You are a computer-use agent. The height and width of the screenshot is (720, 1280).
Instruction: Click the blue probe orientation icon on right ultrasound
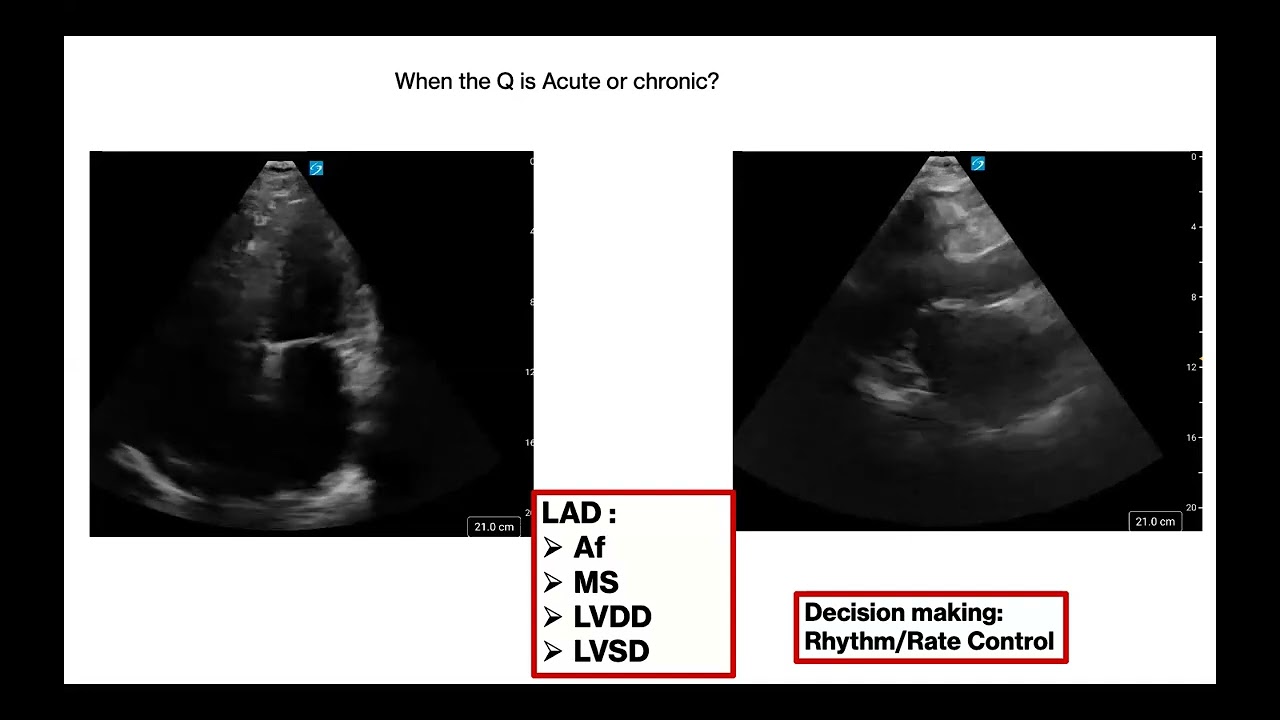coord(978,163)
